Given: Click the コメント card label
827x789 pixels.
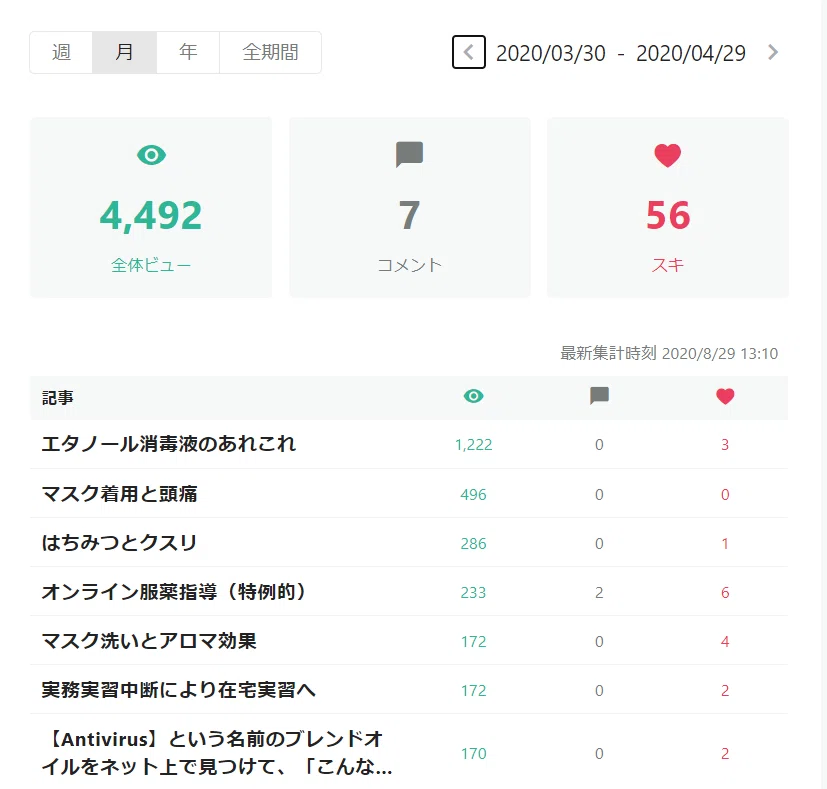Looking at the screenshot, I should pos(410,265).
